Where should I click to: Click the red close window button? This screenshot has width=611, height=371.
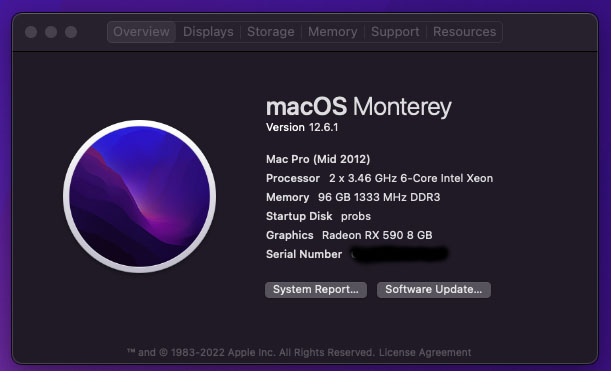click(31, 32)
